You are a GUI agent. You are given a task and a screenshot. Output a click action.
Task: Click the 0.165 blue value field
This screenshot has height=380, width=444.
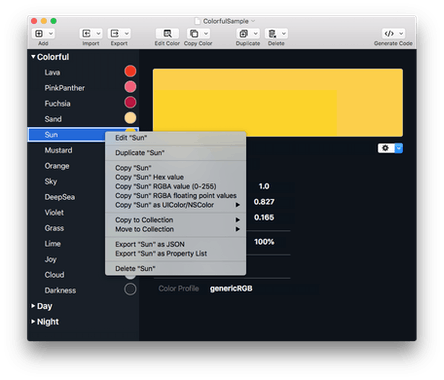pos(264,217)
